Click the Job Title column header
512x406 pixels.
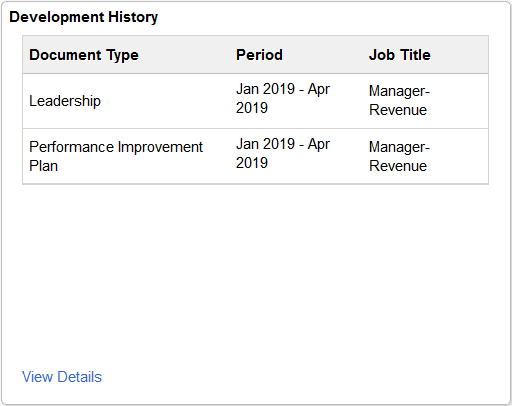(399, 55)
